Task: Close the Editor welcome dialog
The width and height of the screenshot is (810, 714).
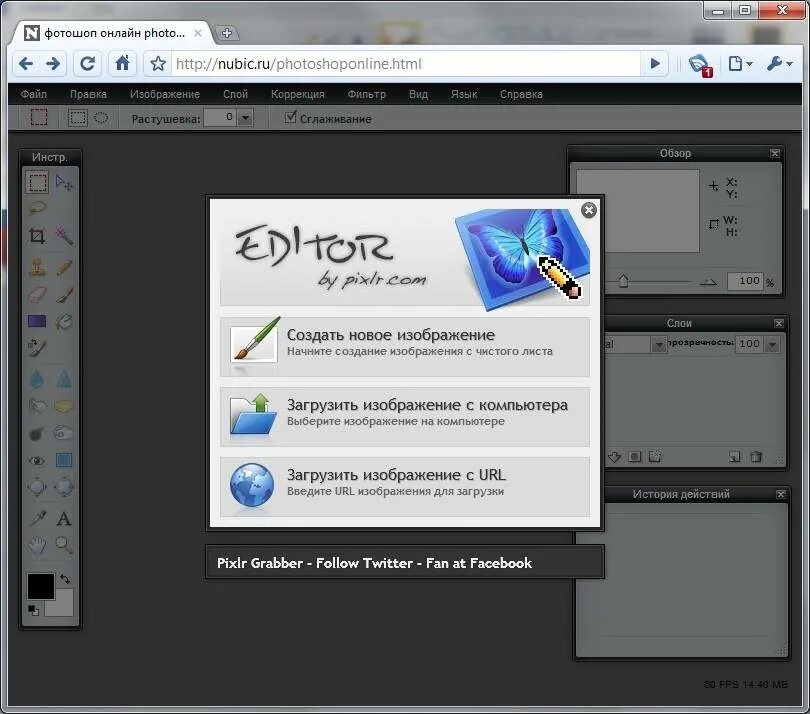Action: pos(589,210)
